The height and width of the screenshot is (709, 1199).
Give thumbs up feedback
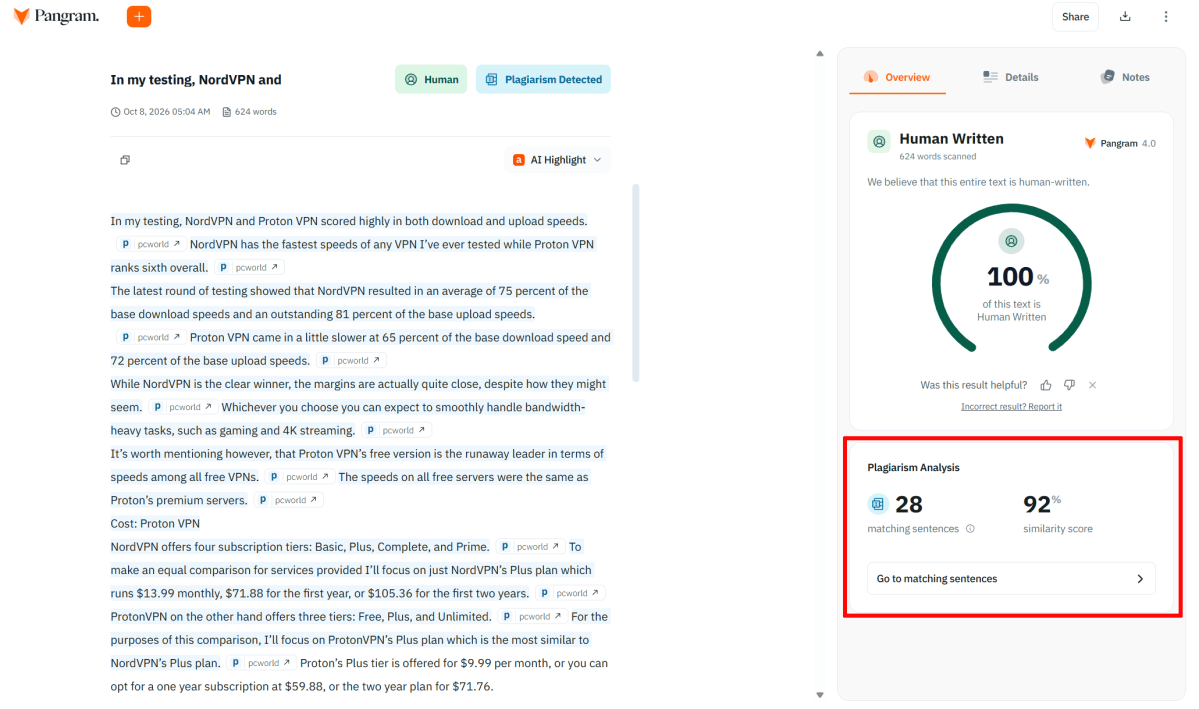point(1045,385)
